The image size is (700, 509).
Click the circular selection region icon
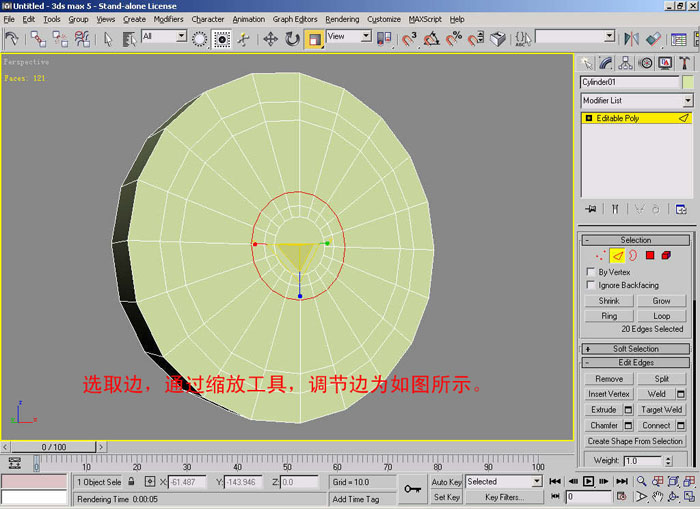point(200,39)
